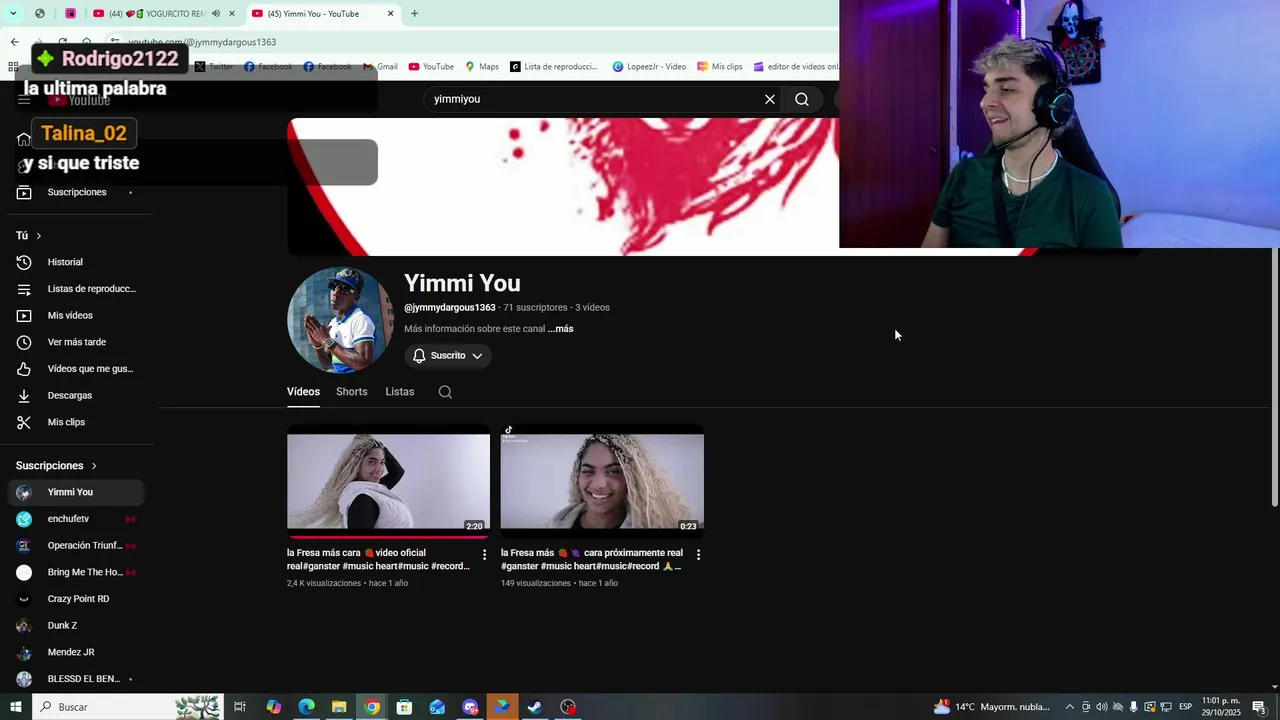The width and height of the screenshot is (1280, 720).
Task: Open the Lista de reproducción bookmark
Action: tap(554, 67)
